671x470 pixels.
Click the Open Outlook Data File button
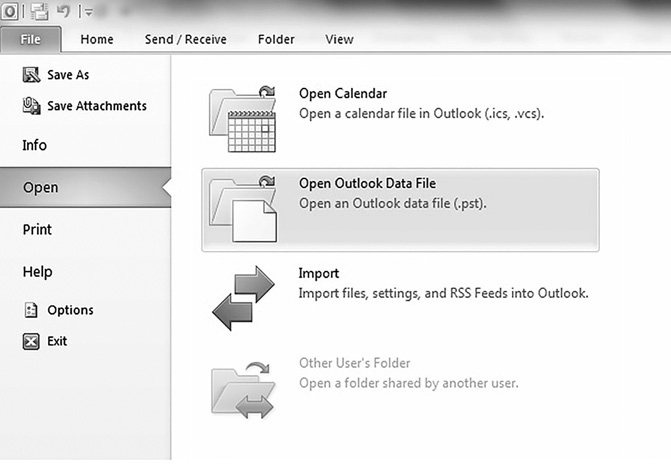click(400, 209)
